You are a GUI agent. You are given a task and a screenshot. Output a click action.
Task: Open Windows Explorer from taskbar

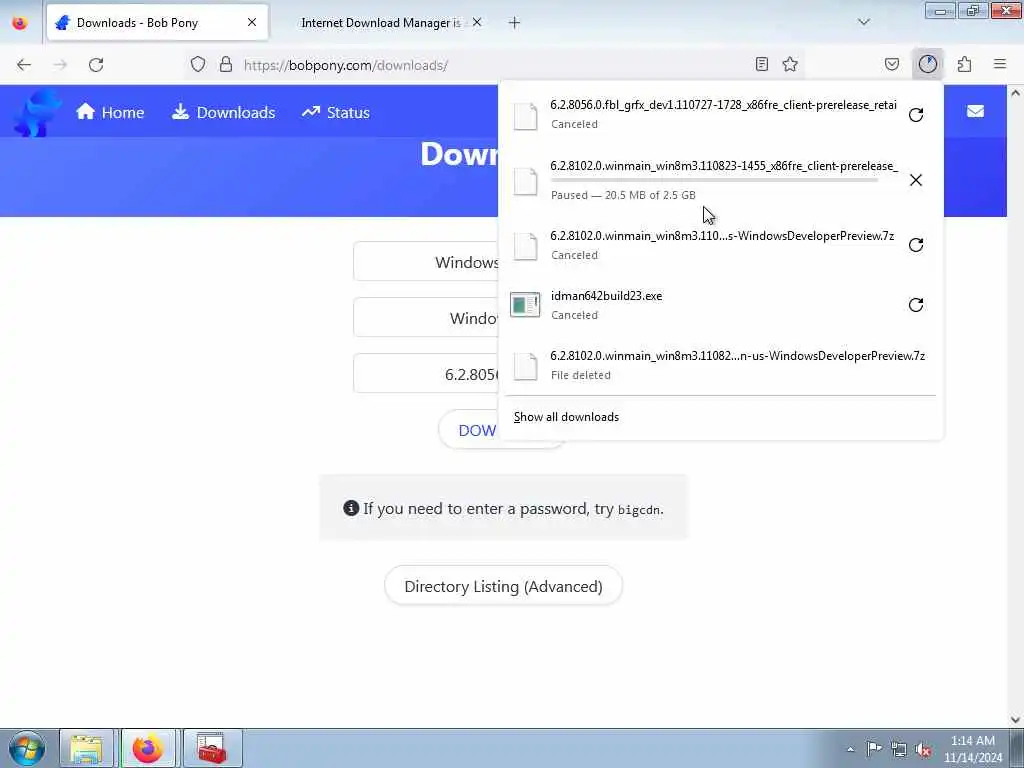[x=87, y=748]
